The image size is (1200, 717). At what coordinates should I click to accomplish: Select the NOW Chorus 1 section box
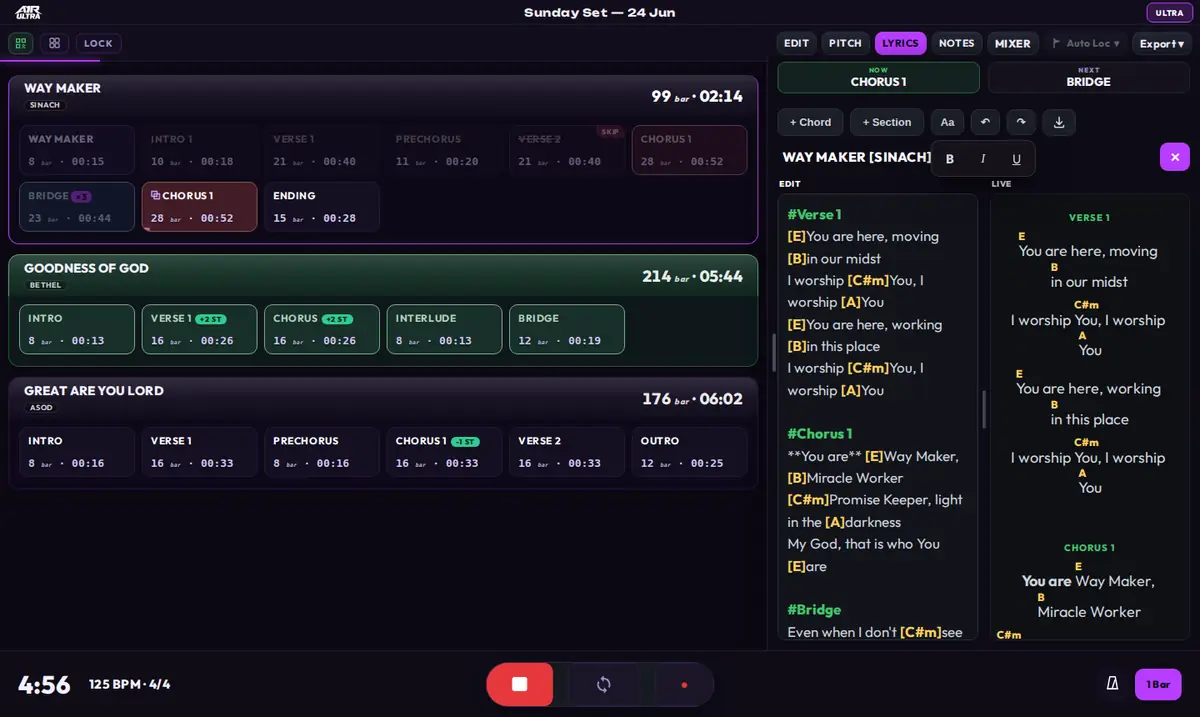878,77
